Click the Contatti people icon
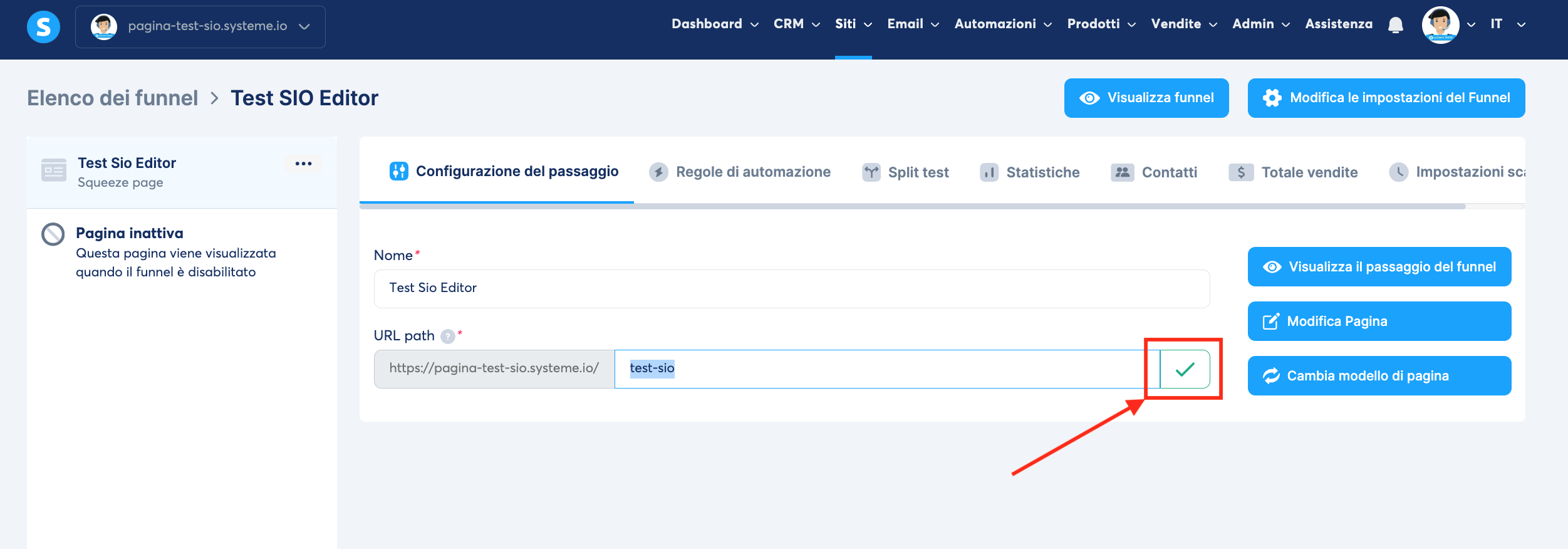 tap(1123, 172)
